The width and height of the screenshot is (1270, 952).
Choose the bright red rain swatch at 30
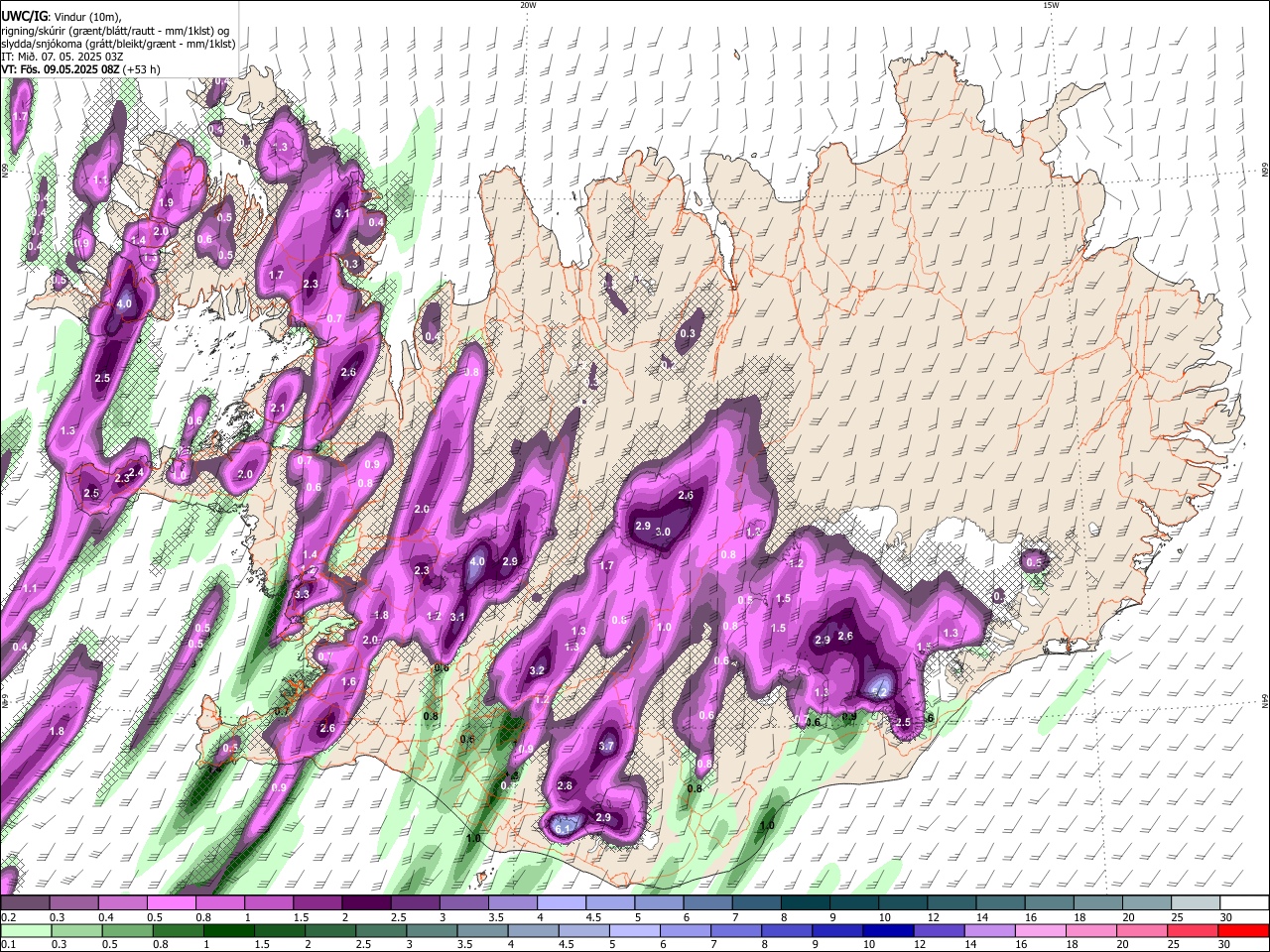pos(1242,930)
